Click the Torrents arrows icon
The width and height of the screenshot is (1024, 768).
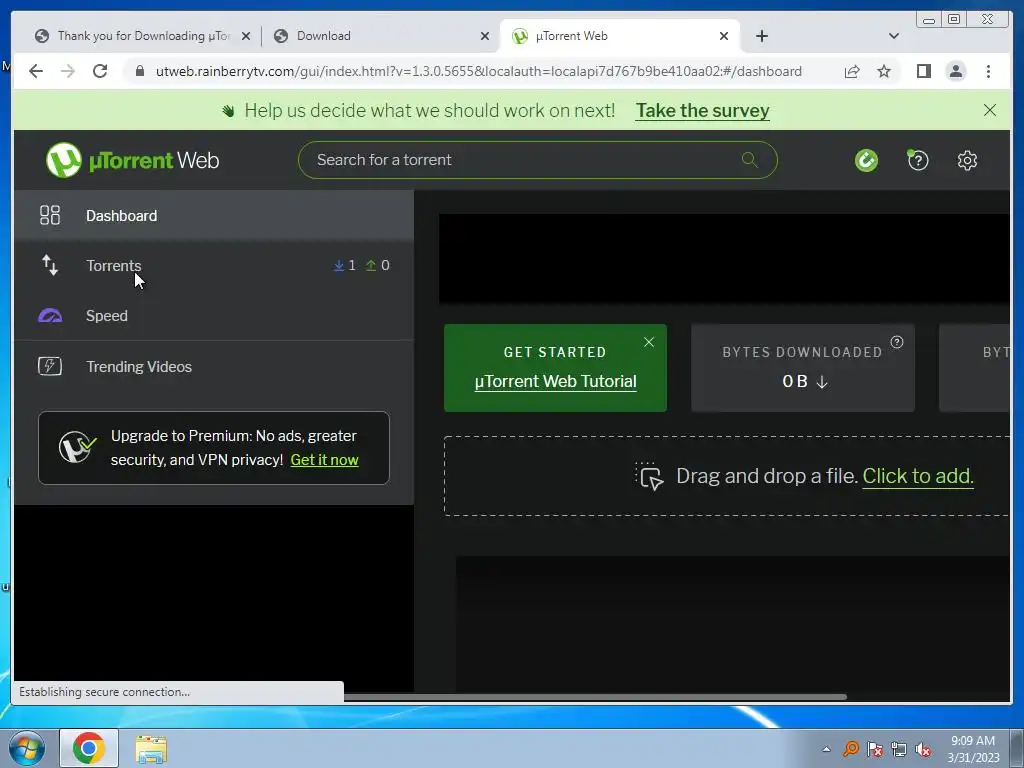tap(50, 265)
